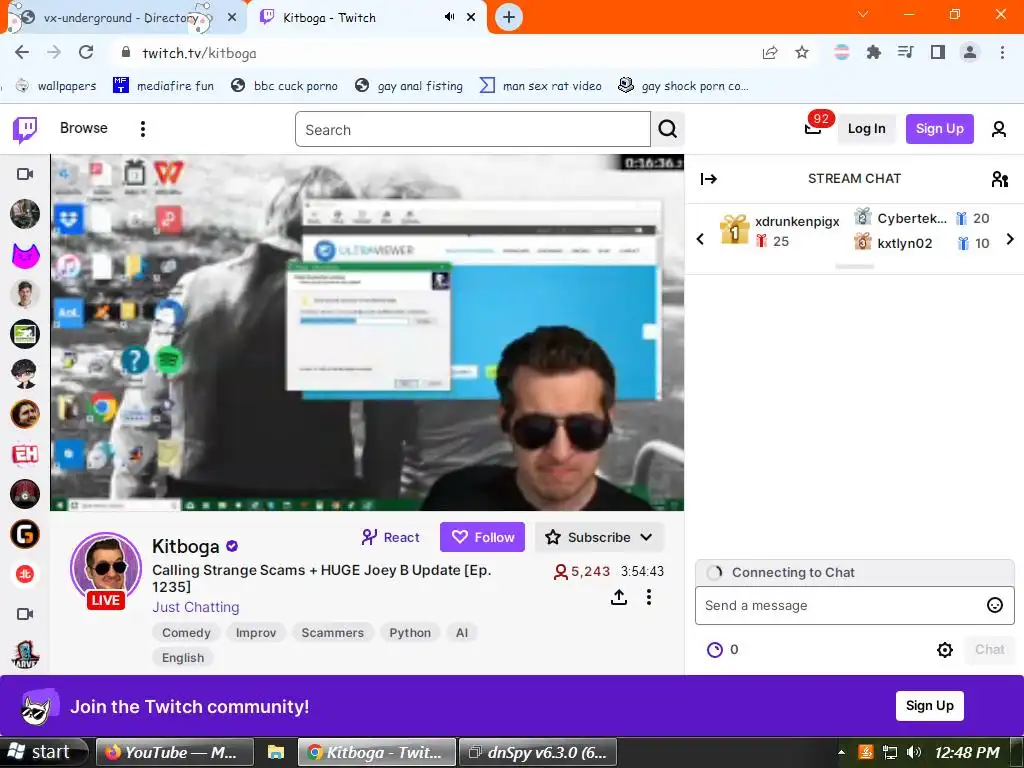Select the Python tag
The width and height of the screenshot is (1024, 768).
(x=410, y=632)
